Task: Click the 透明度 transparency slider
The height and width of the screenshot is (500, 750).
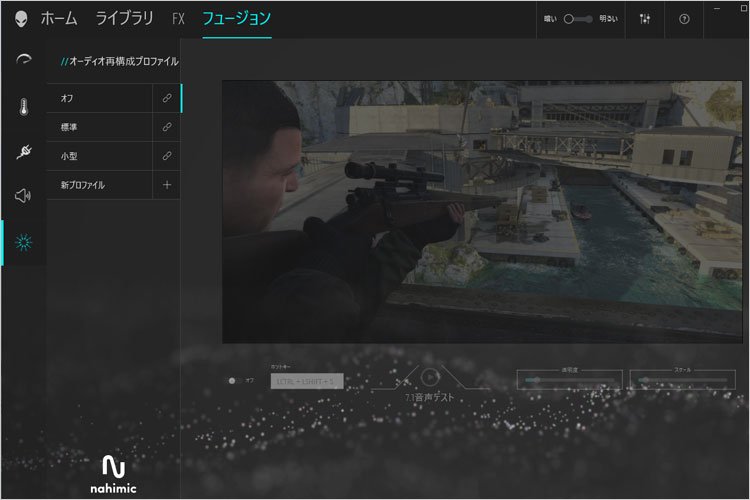Action: coord(569,380)
